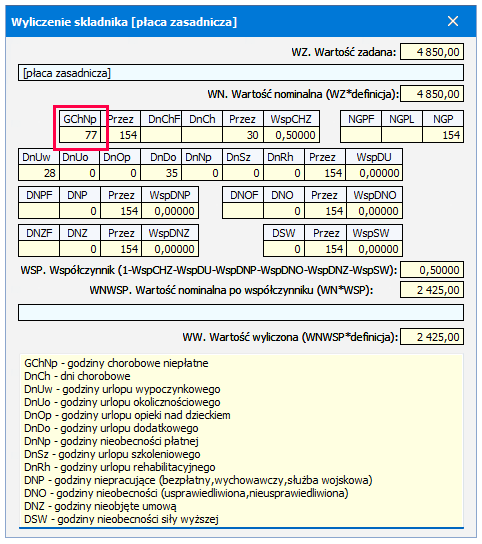
Task: Click the WZ Wartość zadana value field
Action: [x=432, y=52]
